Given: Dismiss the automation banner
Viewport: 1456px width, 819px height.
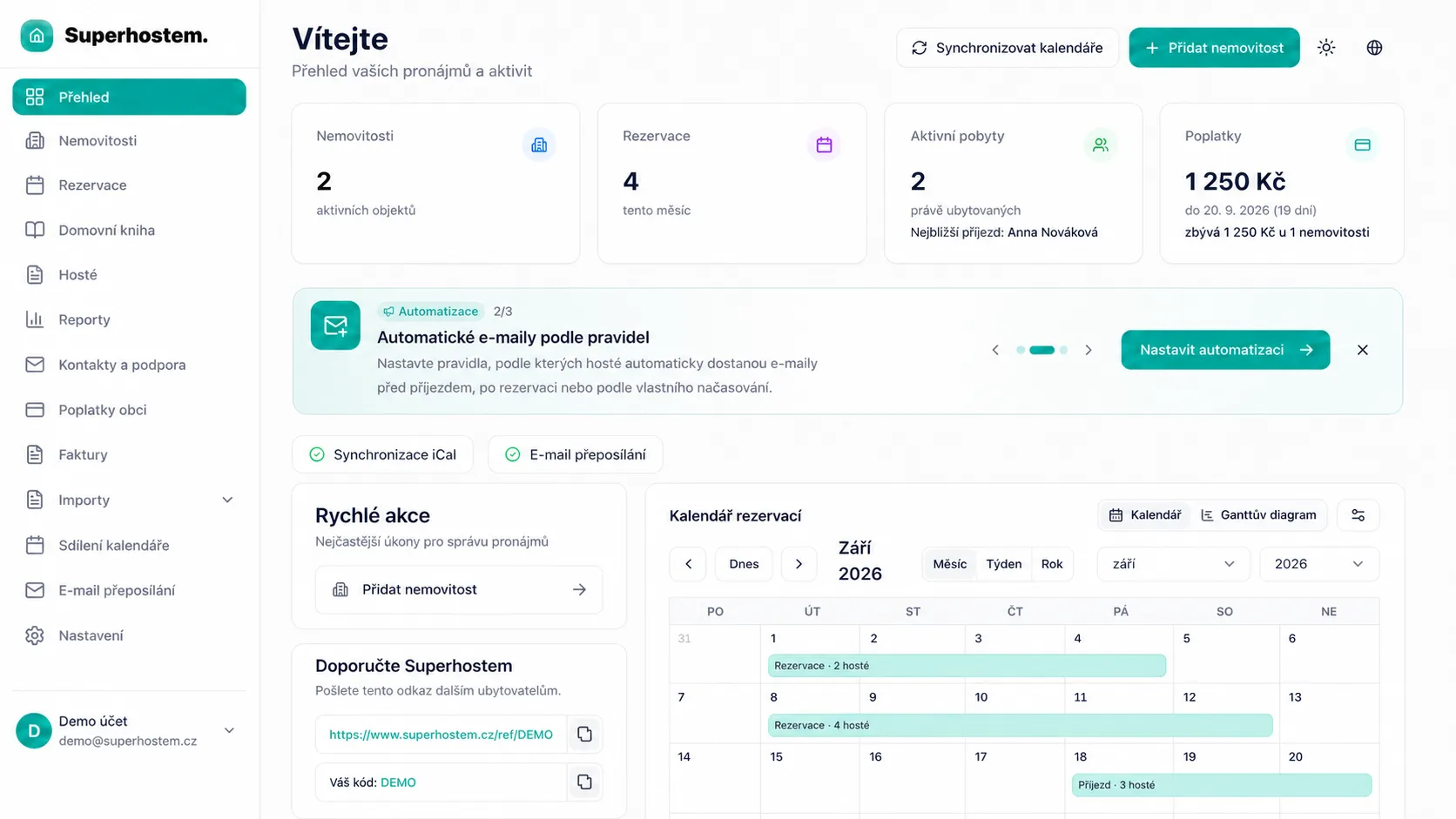Looking at the screenshot, I should 1363,350.
